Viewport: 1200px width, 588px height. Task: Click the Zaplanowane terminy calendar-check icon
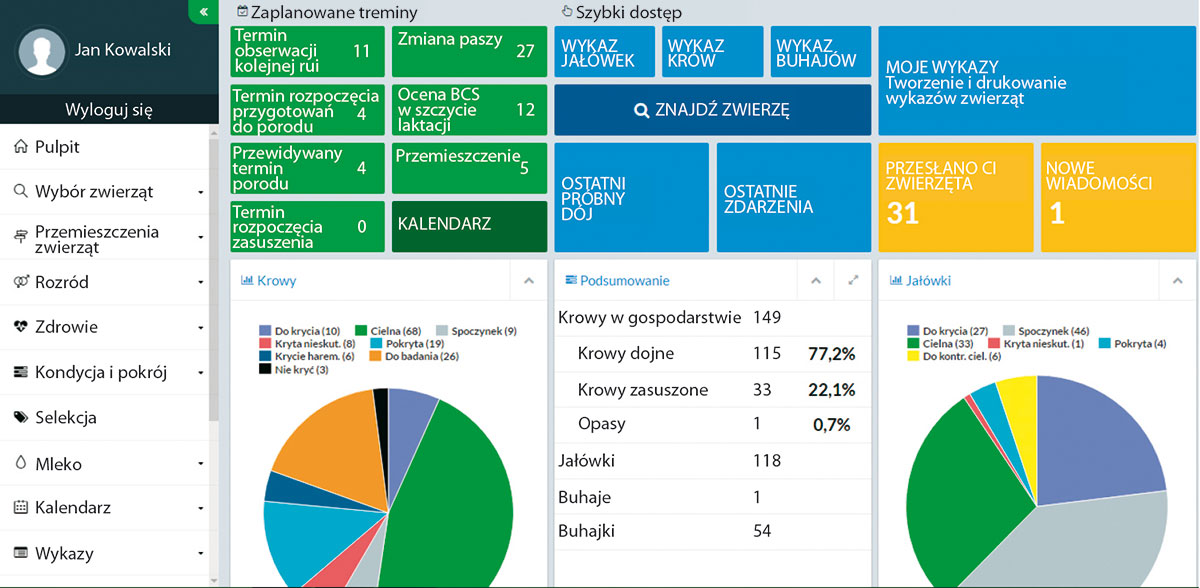click(x=242, y=12)
